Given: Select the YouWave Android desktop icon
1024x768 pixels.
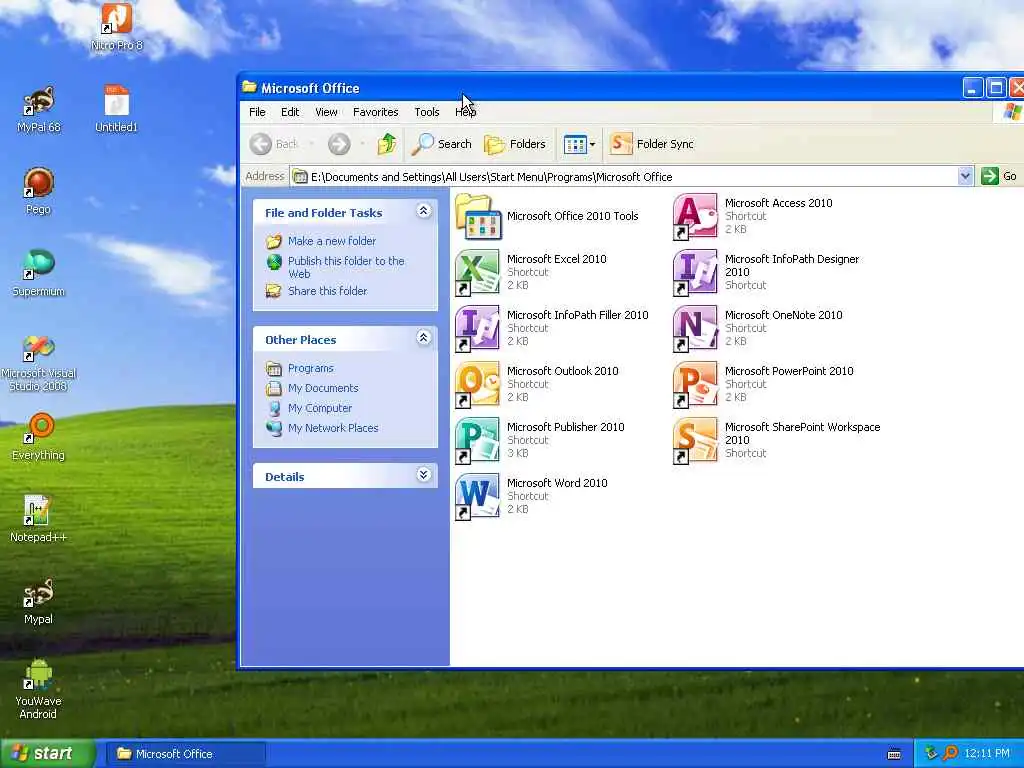Looking at the screenshot, I should [x=39, y=690].
